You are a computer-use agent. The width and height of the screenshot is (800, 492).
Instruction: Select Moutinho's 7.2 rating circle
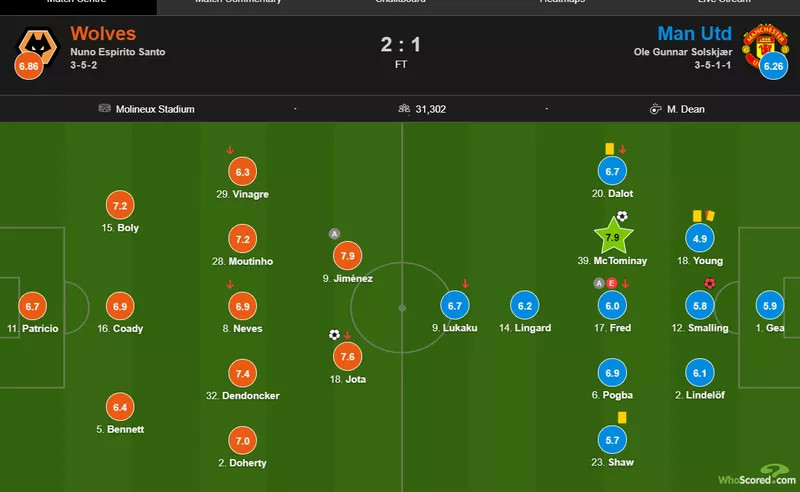tap(242, 239)
